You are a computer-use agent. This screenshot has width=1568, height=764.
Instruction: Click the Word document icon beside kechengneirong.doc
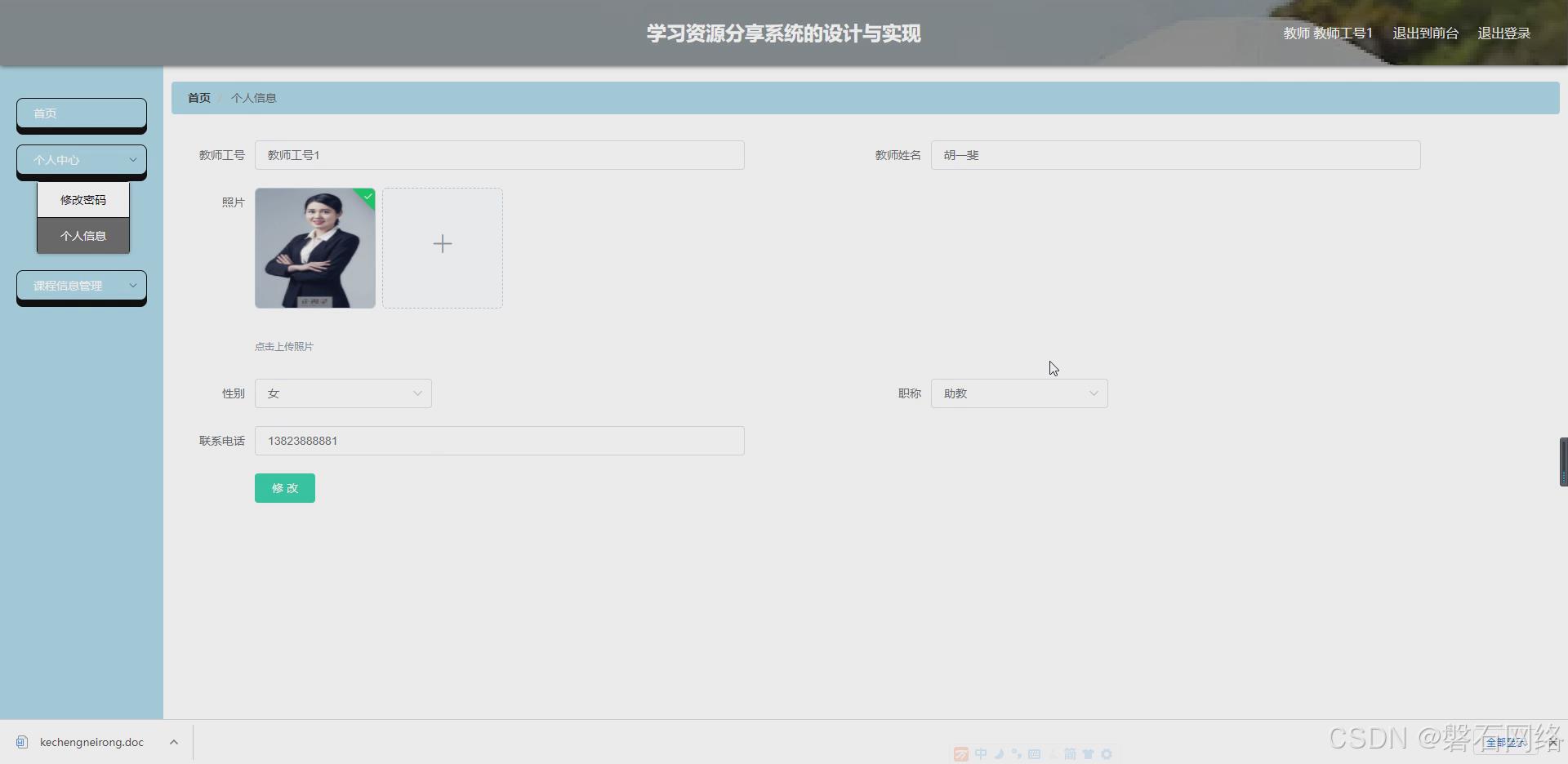[x=20, y=742]
